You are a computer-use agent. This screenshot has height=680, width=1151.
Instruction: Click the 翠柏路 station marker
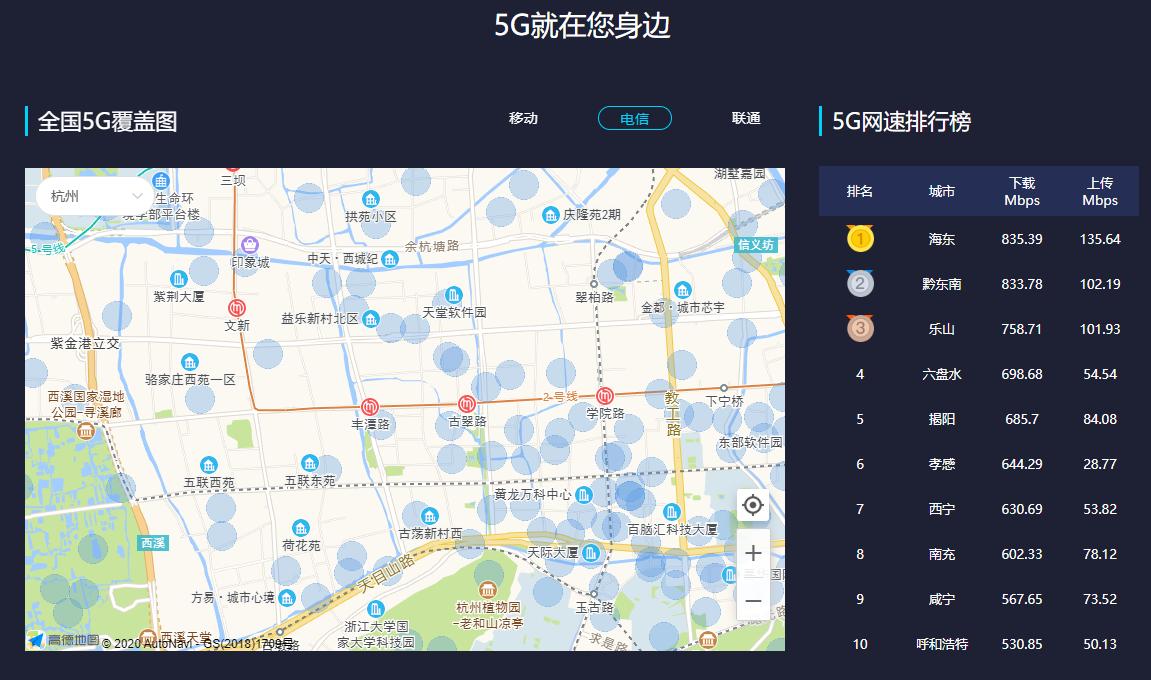594,283
